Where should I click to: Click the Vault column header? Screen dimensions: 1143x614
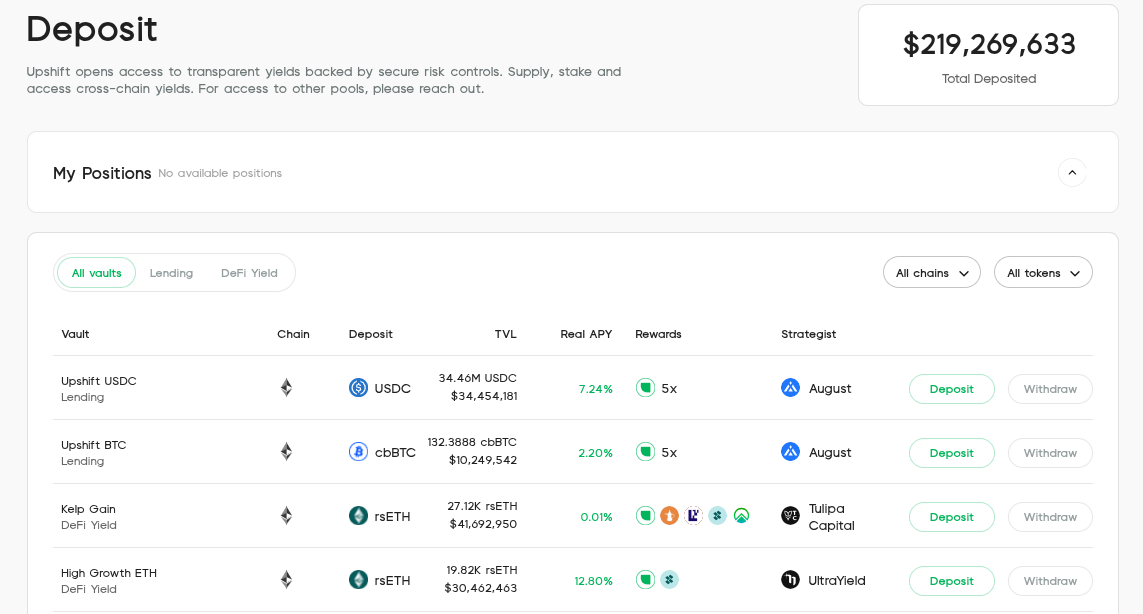pos(75,334)
